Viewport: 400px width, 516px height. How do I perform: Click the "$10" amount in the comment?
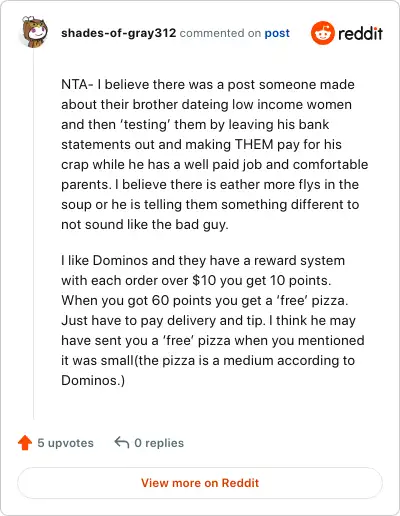click(204, 281)
